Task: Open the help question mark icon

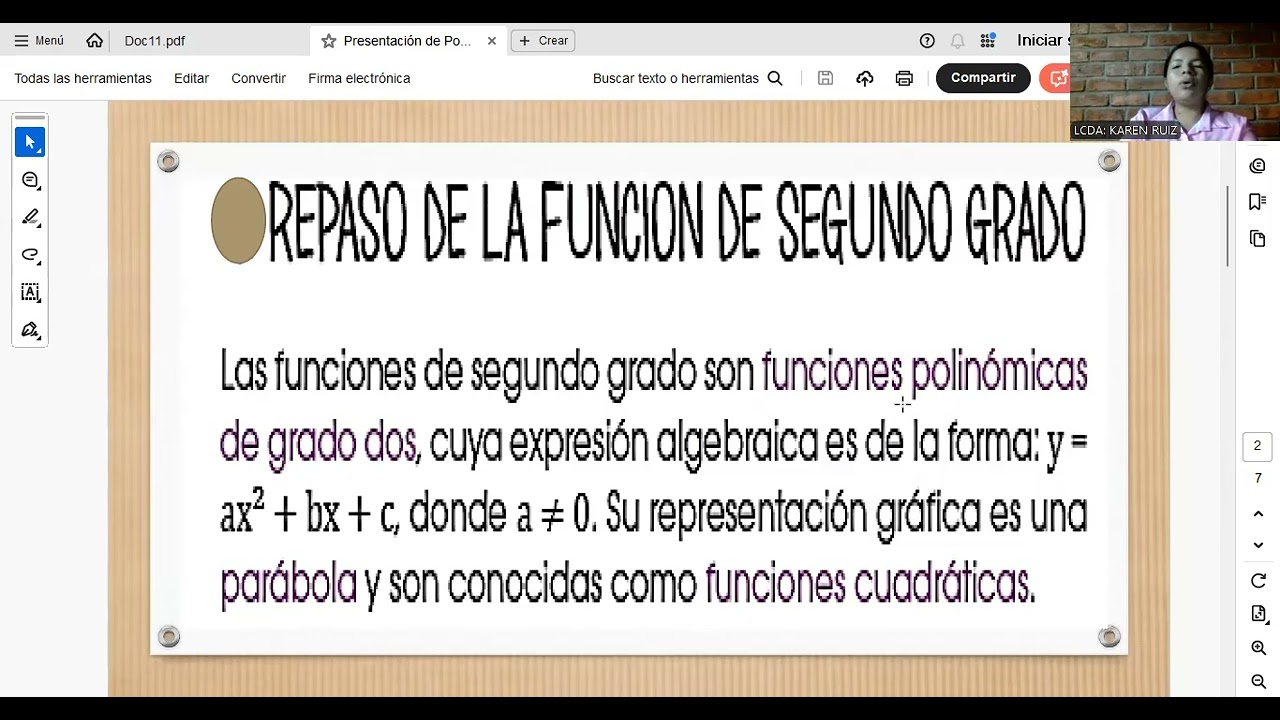Action: pyautogui.click(x=927, y=41)
